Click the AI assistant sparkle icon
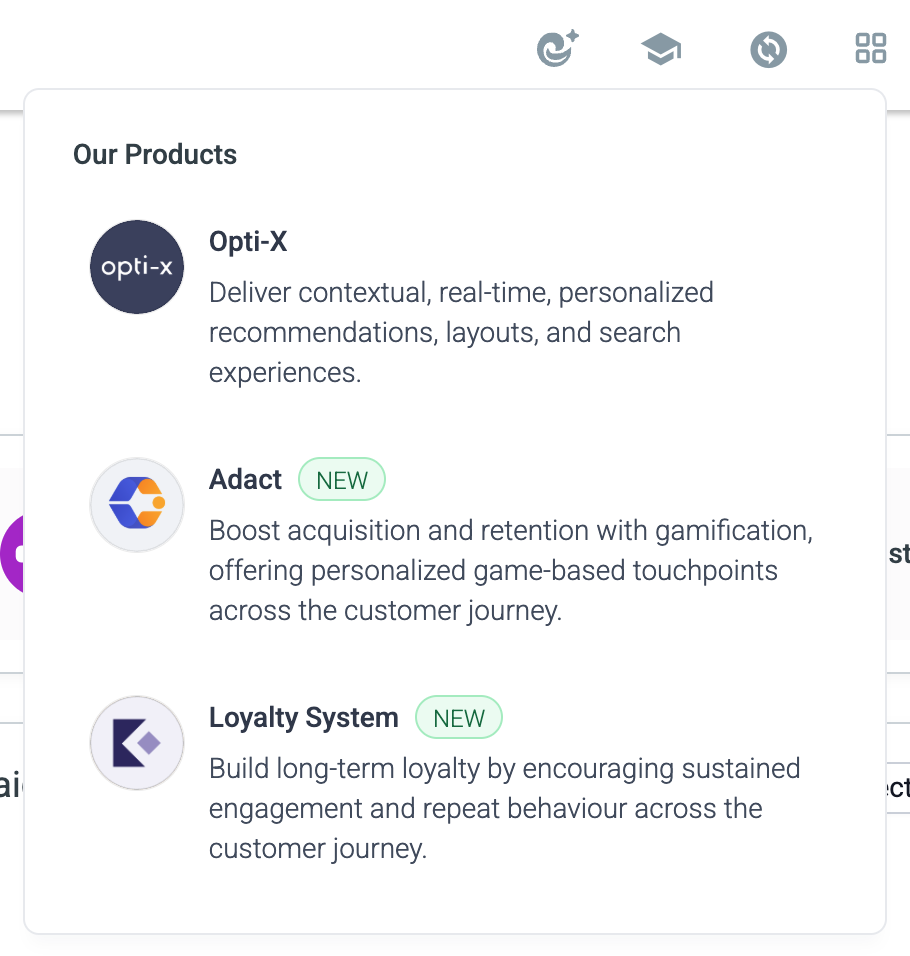910x956 pixels. point(557,48)
